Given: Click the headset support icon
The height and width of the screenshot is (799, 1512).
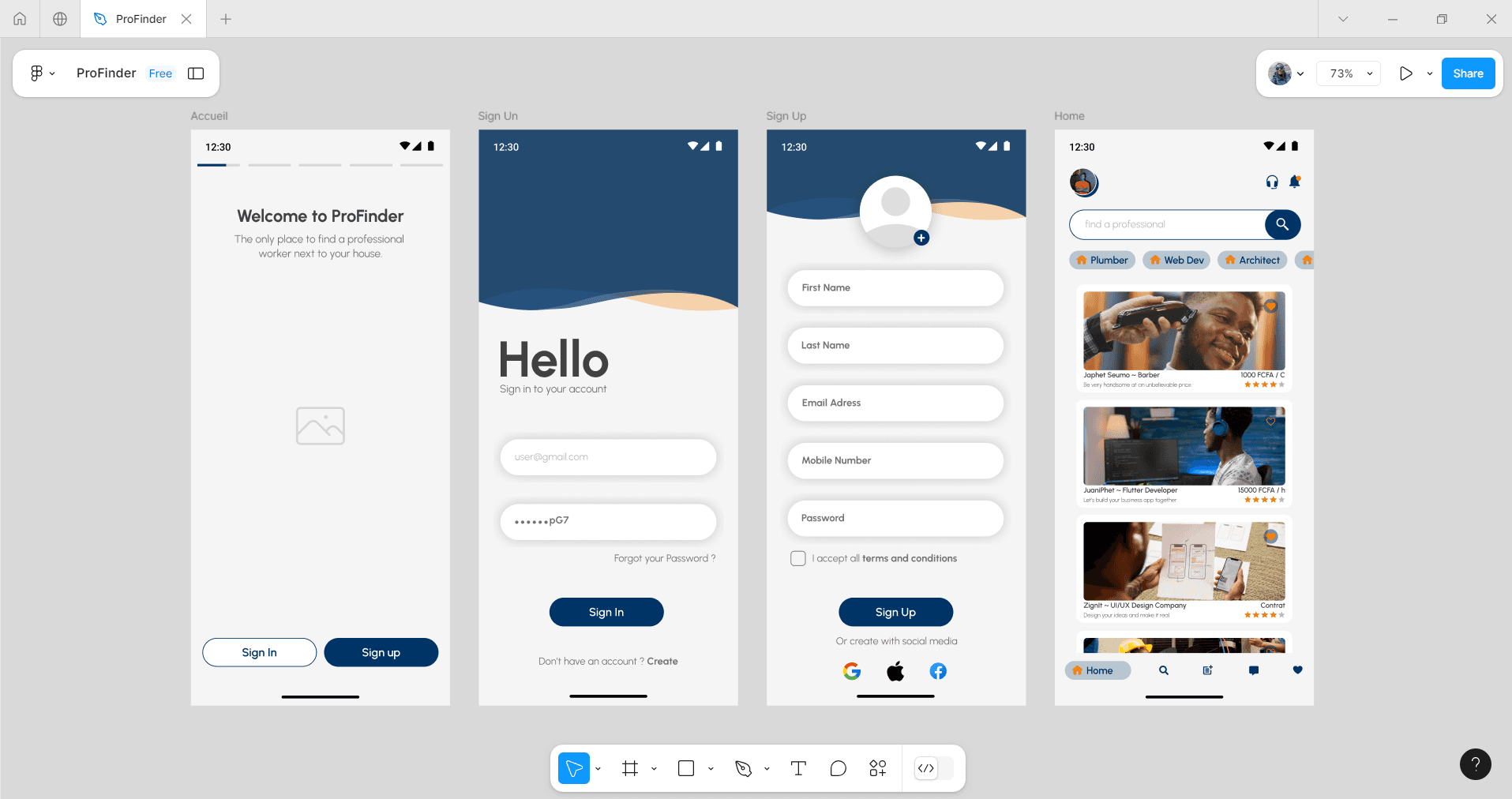Looking at the screenshot, I should click(1272, 182).
